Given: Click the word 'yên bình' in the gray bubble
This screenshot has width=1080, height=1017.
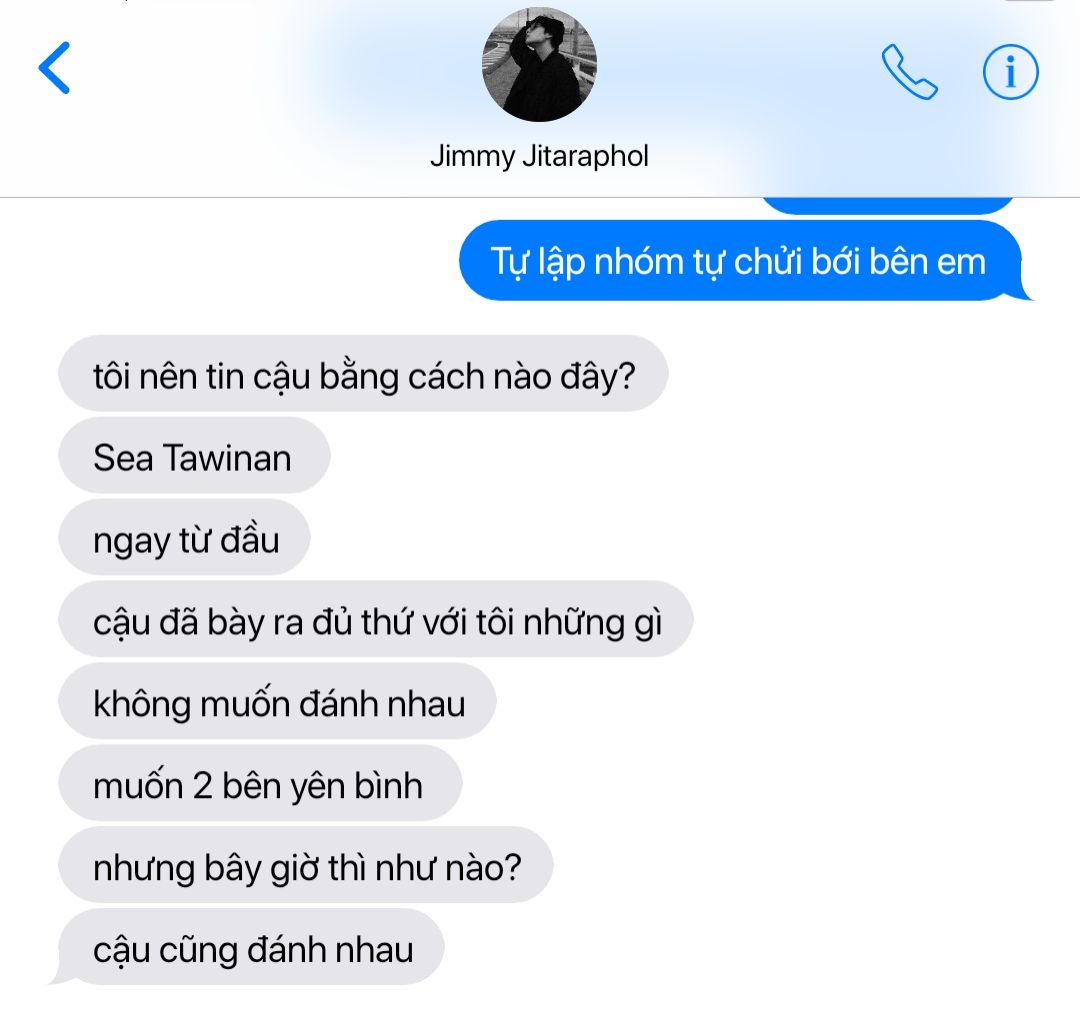Looking at the screenshot, I should tap(356, 786).
